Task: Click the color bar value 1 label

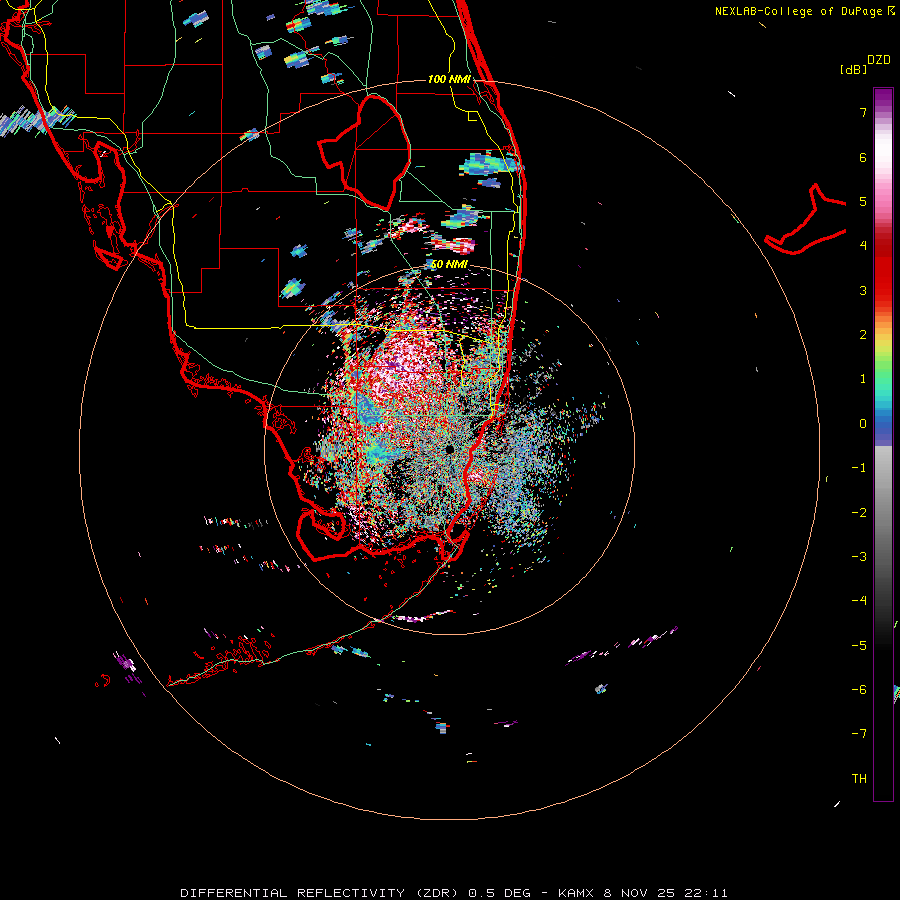Action: coord(863,379)
